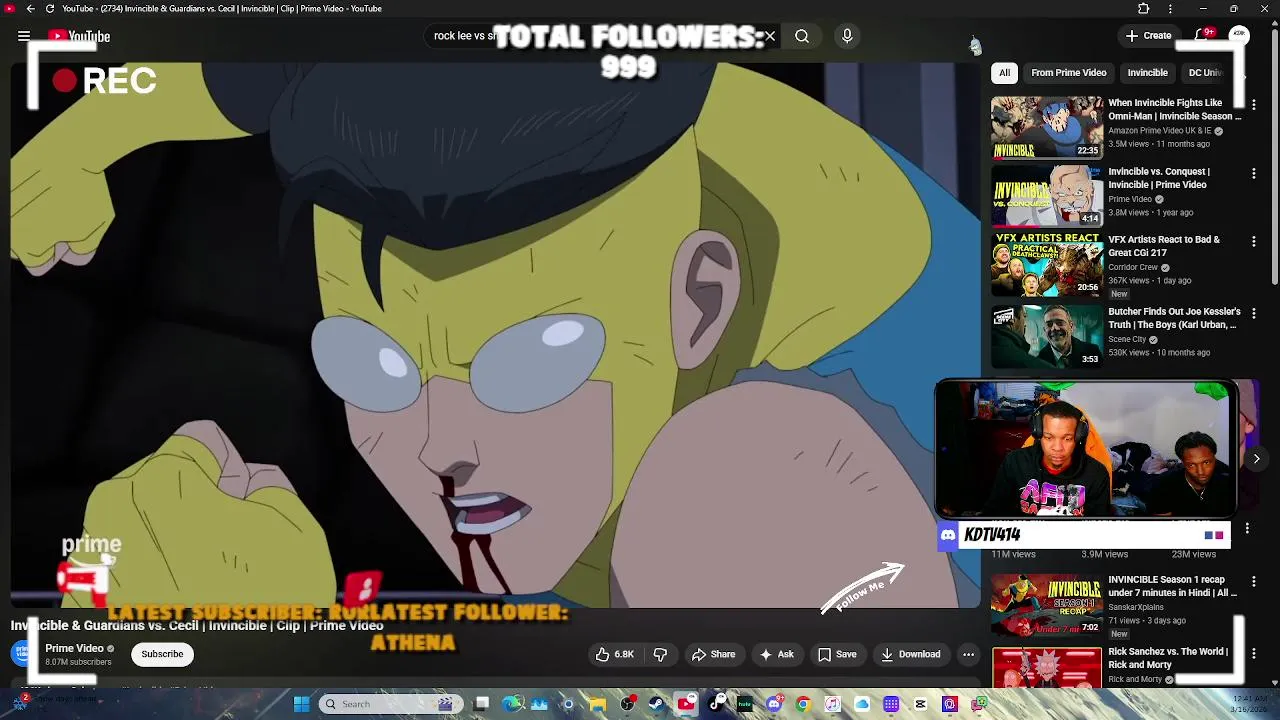The width and height of the screenshot is (1280, 720).
Task: Download the video
Action: [910, 654]
